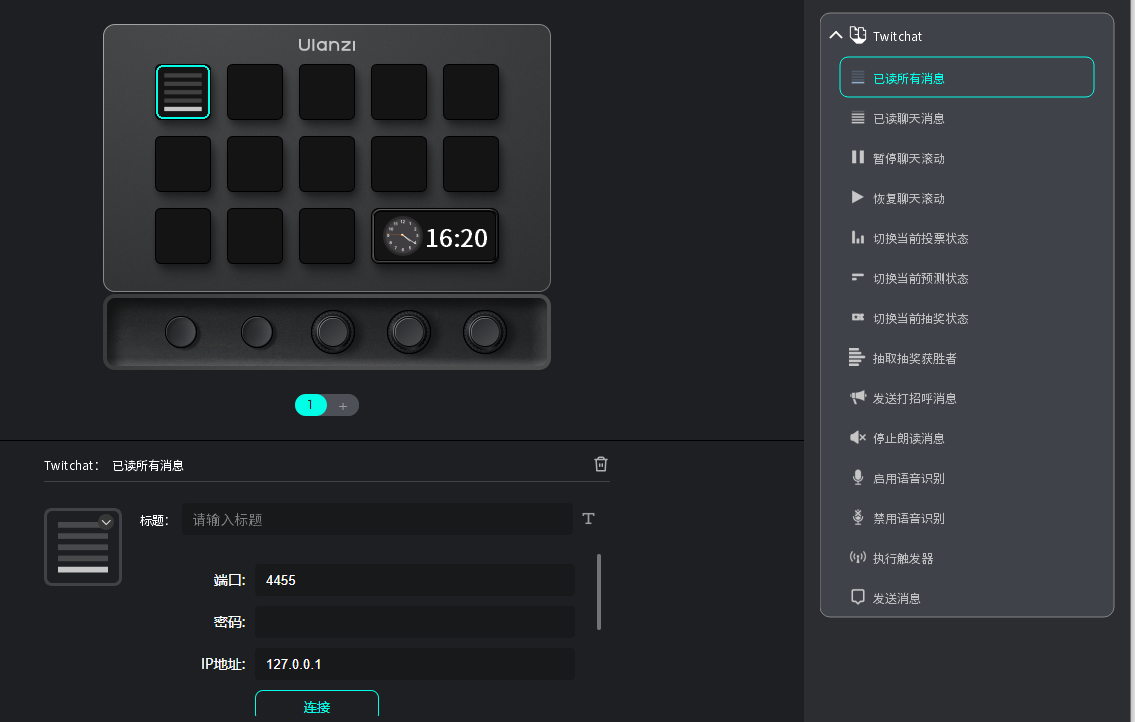Select enable voice recognition microphone (启用语音识别)
Screen dimensions: 1135x722
857,478
